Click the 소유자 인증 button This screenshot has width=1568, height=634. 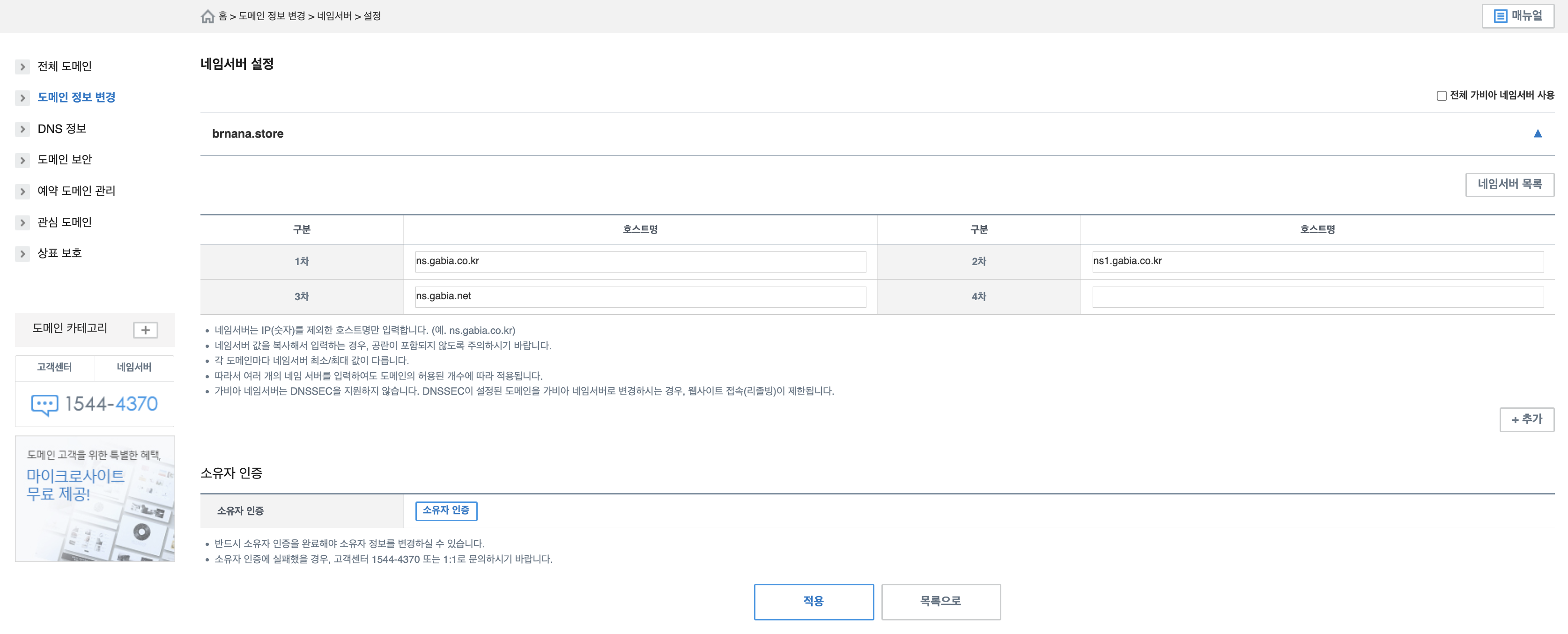(445, 510)
